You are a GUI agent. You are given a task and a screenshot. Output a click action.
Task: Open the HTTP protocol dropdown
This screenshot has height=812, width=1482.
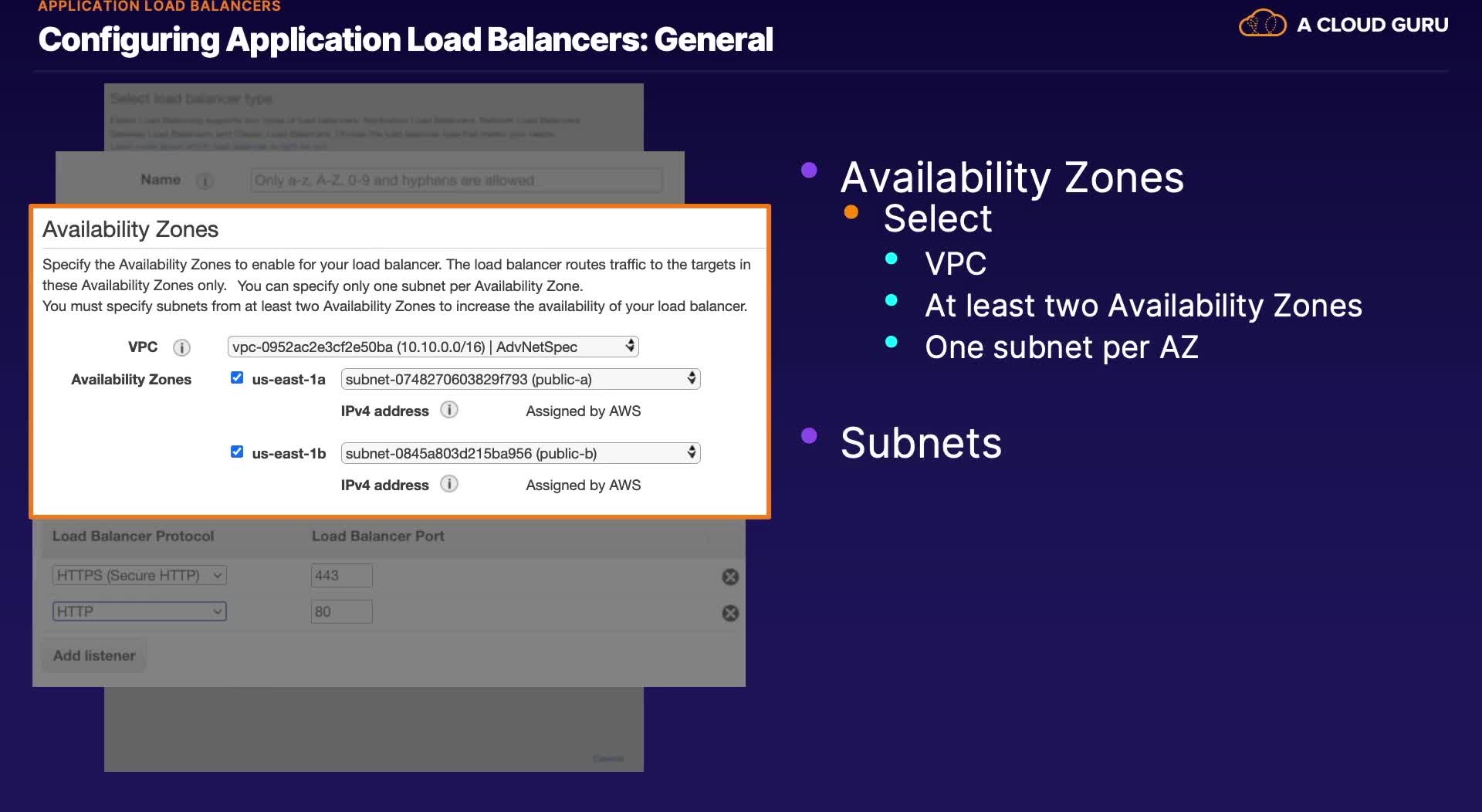coord(140,611)
